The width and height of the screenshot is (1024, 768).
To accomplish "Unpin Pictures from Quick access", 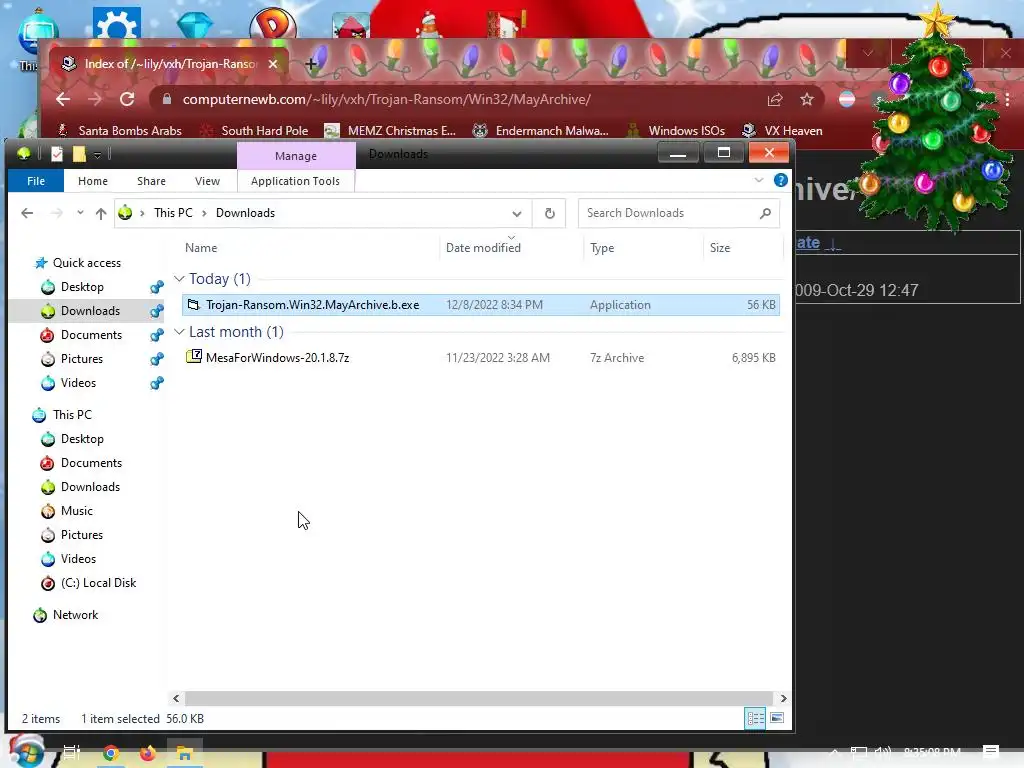I will [x=157, y=359].
